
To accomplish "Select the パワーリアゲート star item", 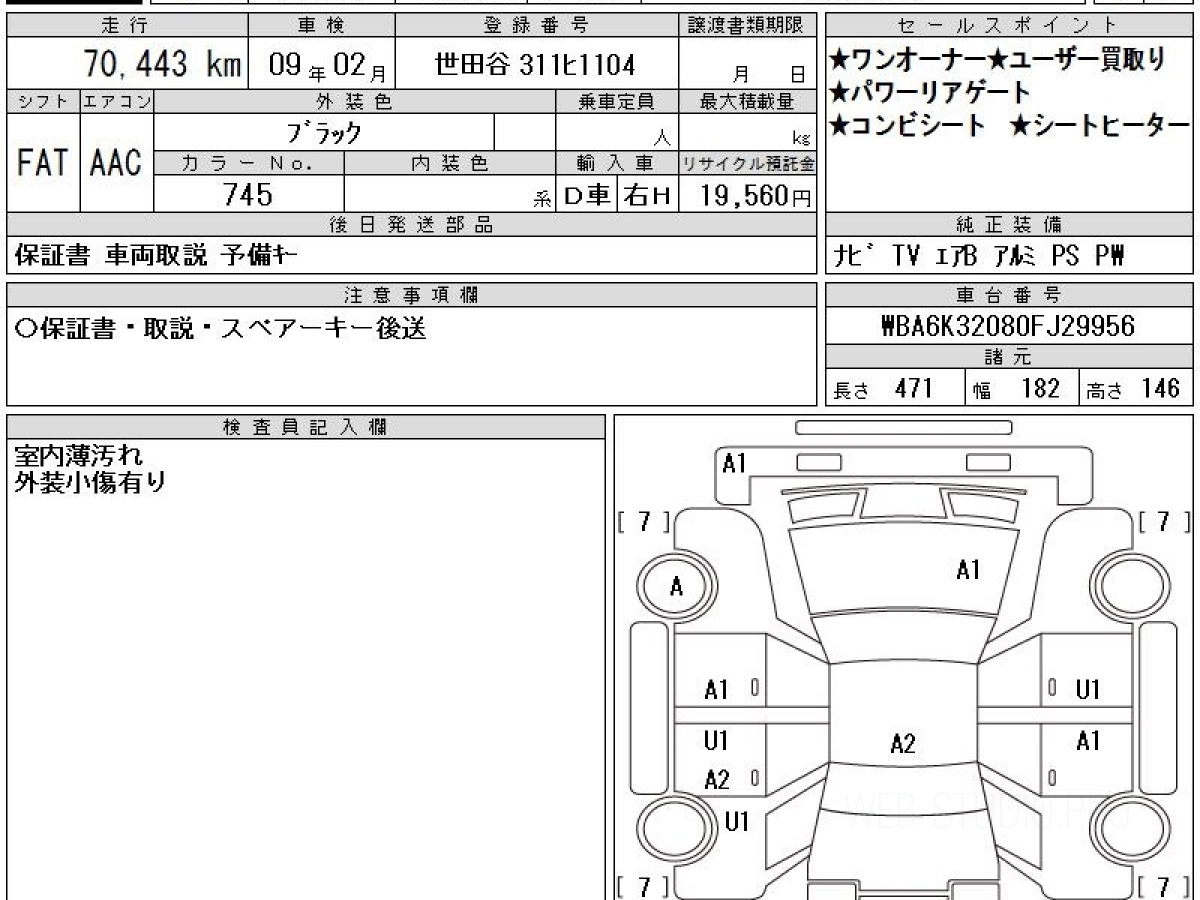I will 930,92.
